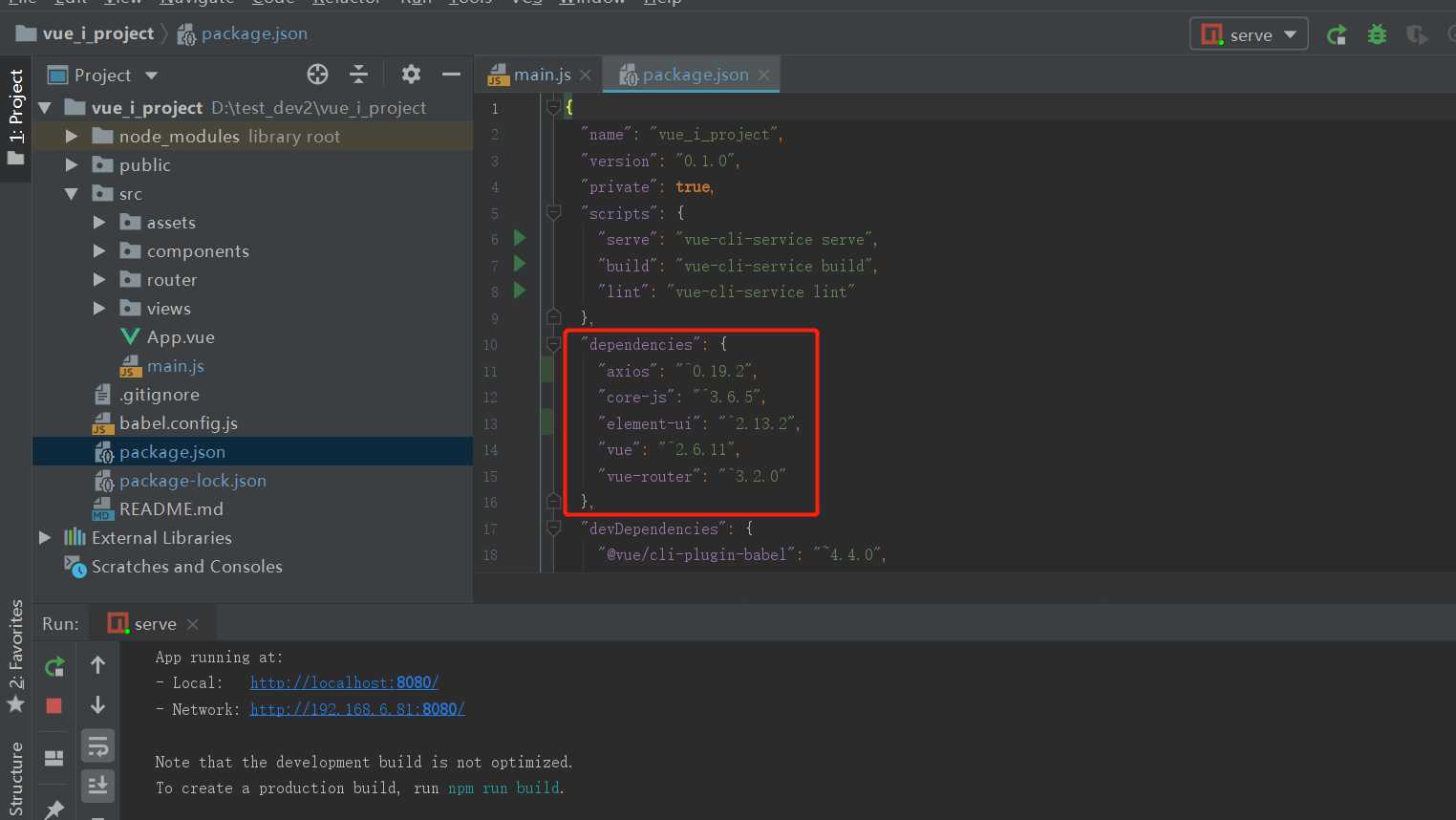Collapse the vue_i_project root folder
Image resolution: width=1456 pixels, height=820 pixels.
tap(45, 108)
